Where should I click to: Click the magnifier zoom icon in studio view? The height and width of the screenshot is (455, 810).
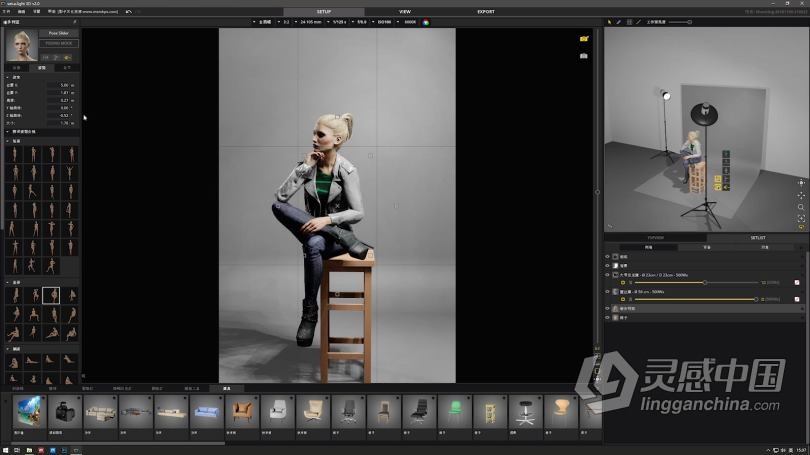pos(801,207)
